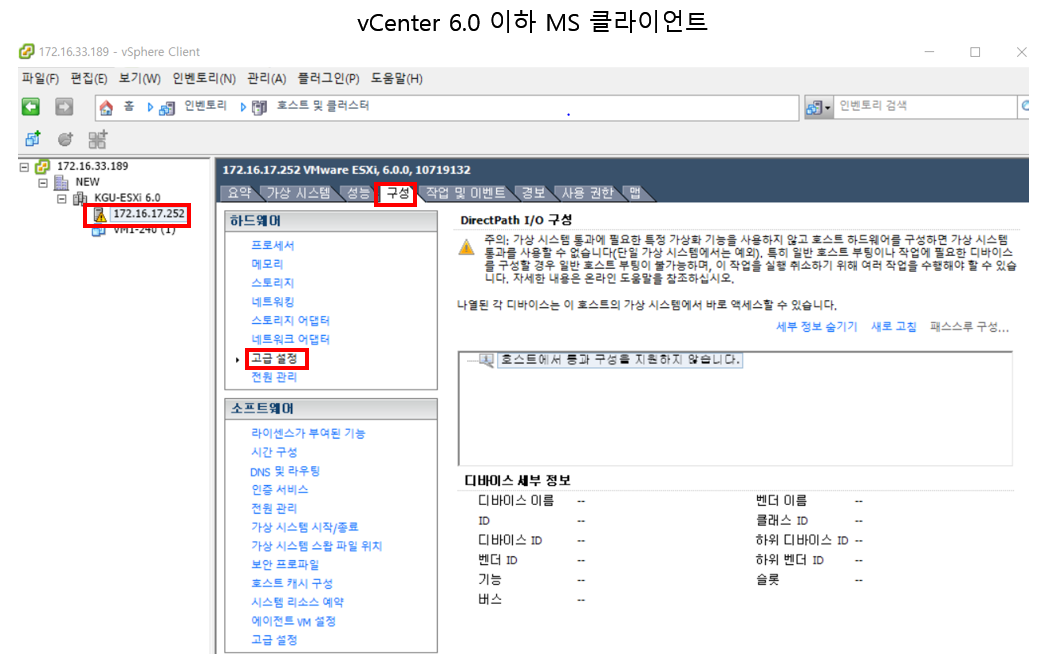
Task: Click the KGU-ESXi 6.0 cluster icon
Action: 80,198
